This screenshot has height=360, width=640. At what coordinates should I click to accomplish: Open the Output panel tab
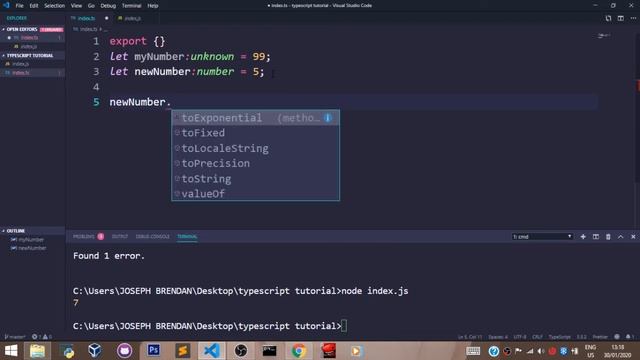click(x=120, y=237)
